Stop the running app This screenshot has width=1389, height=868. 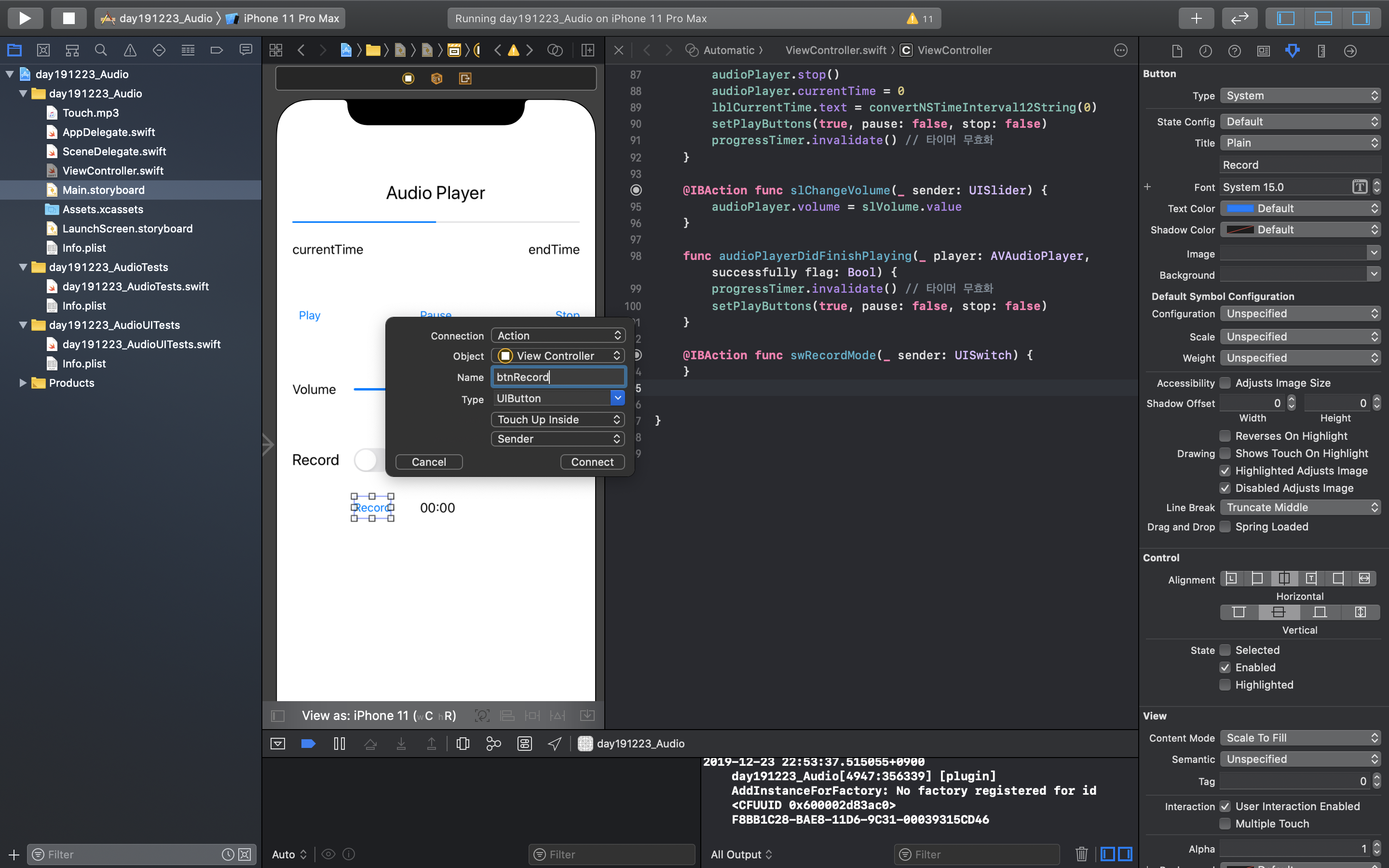pyautogui.click(x=68, y=18)
